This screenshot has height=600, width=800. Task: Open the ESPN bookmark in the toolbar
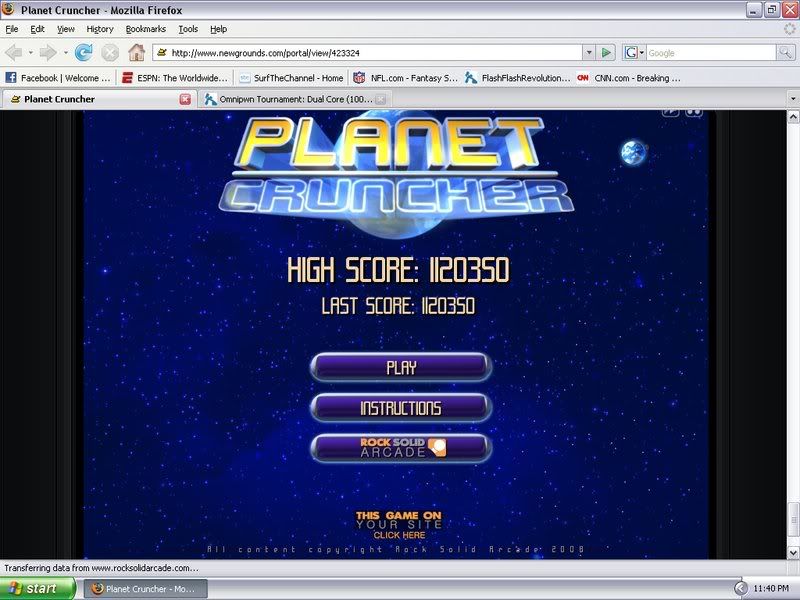[174, 77]
